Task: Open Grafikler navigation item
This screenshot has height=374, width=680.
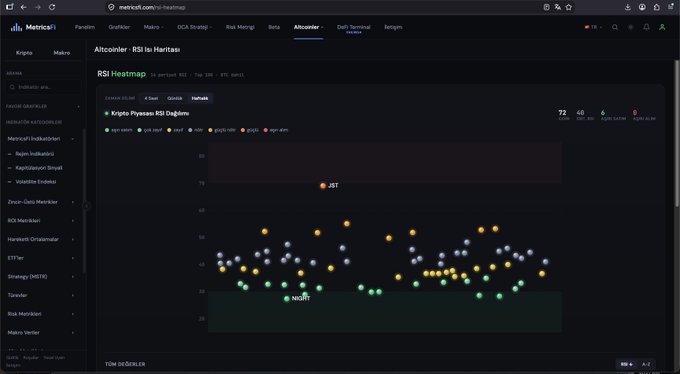Action: (119, 27)
